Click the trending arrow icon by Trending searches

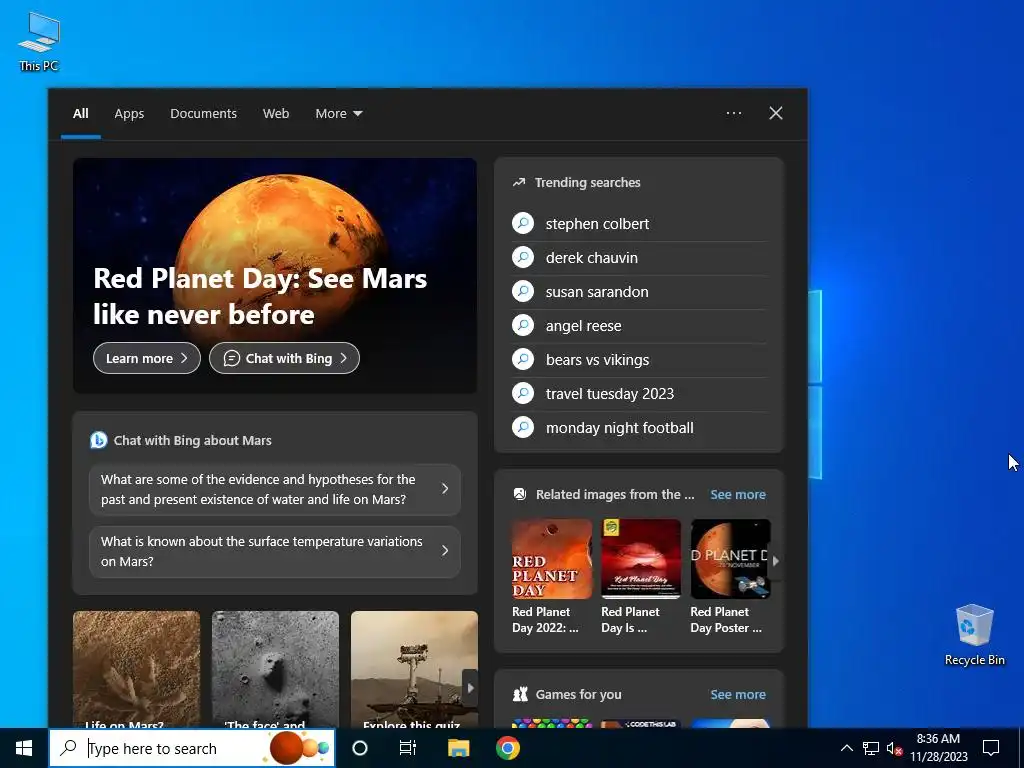519,183
